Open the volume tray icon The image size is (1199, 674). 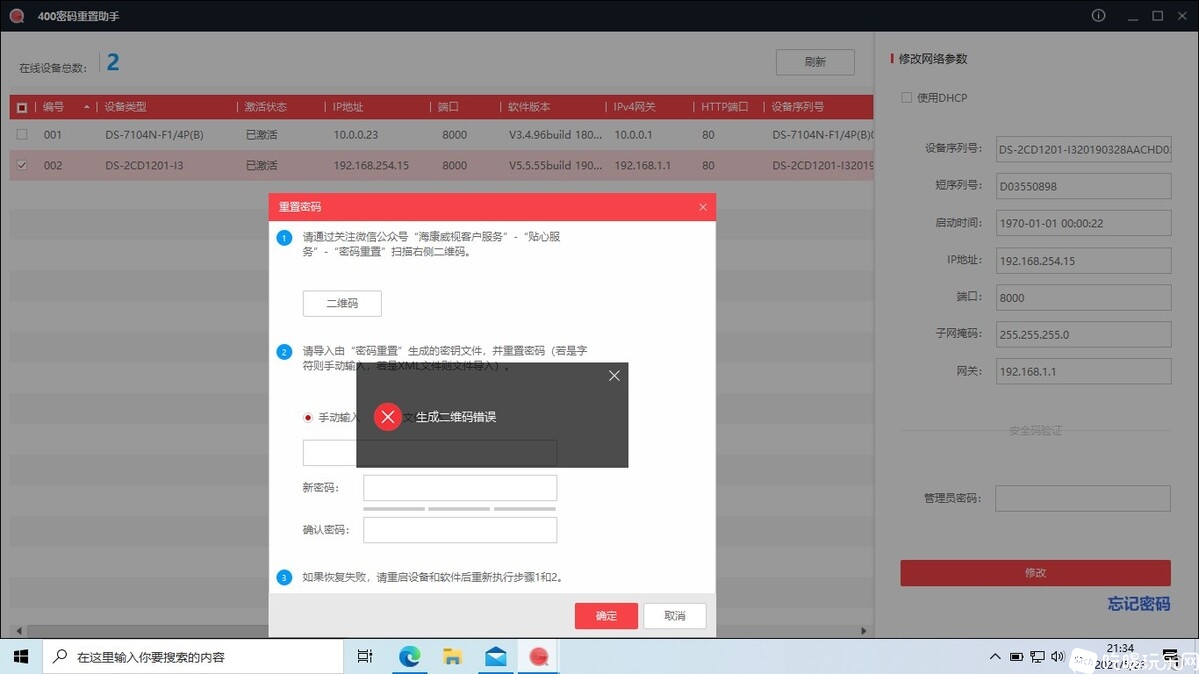[x=1058, y=656]
